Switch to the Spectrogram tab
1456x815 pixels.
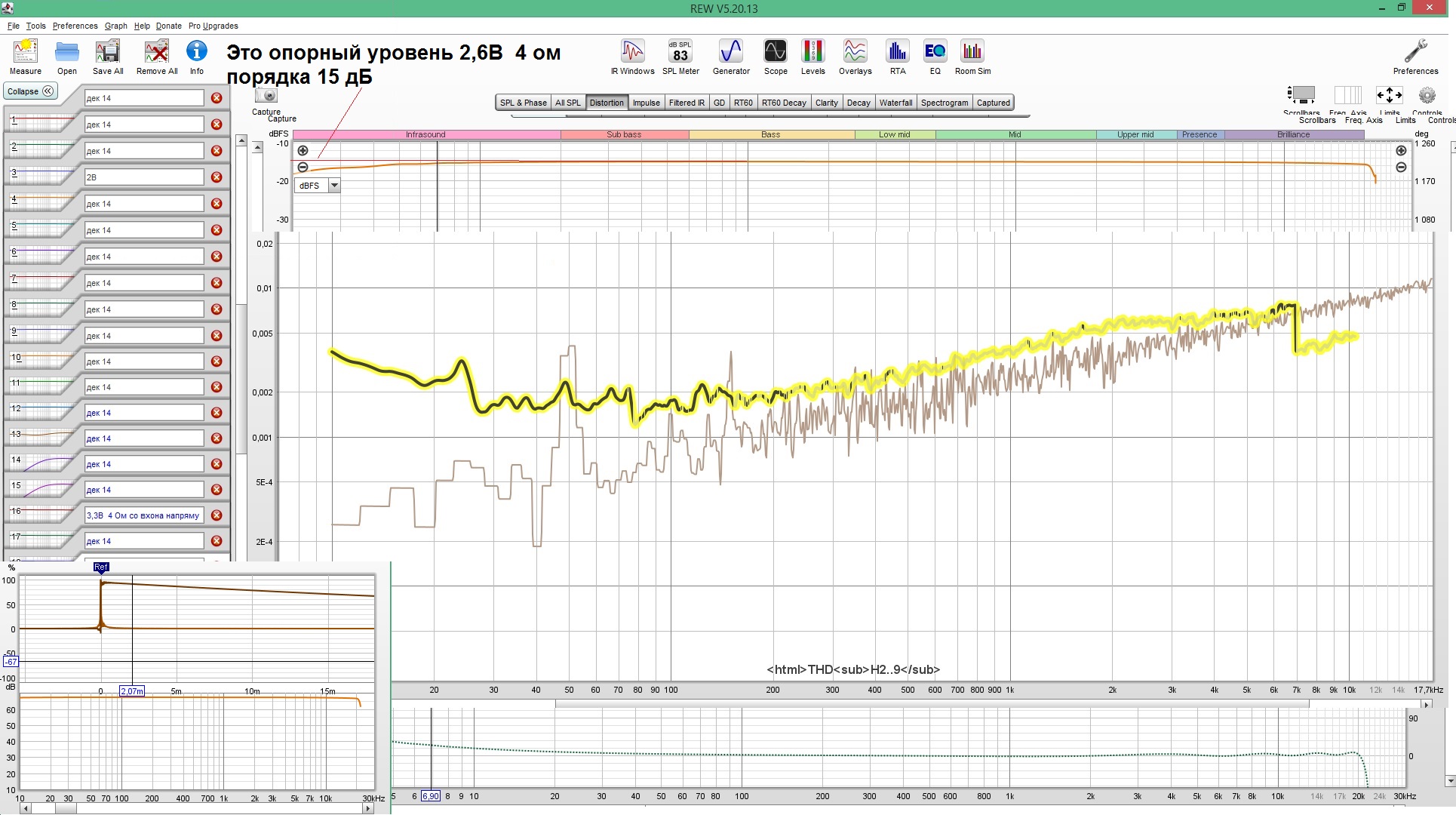944,103
